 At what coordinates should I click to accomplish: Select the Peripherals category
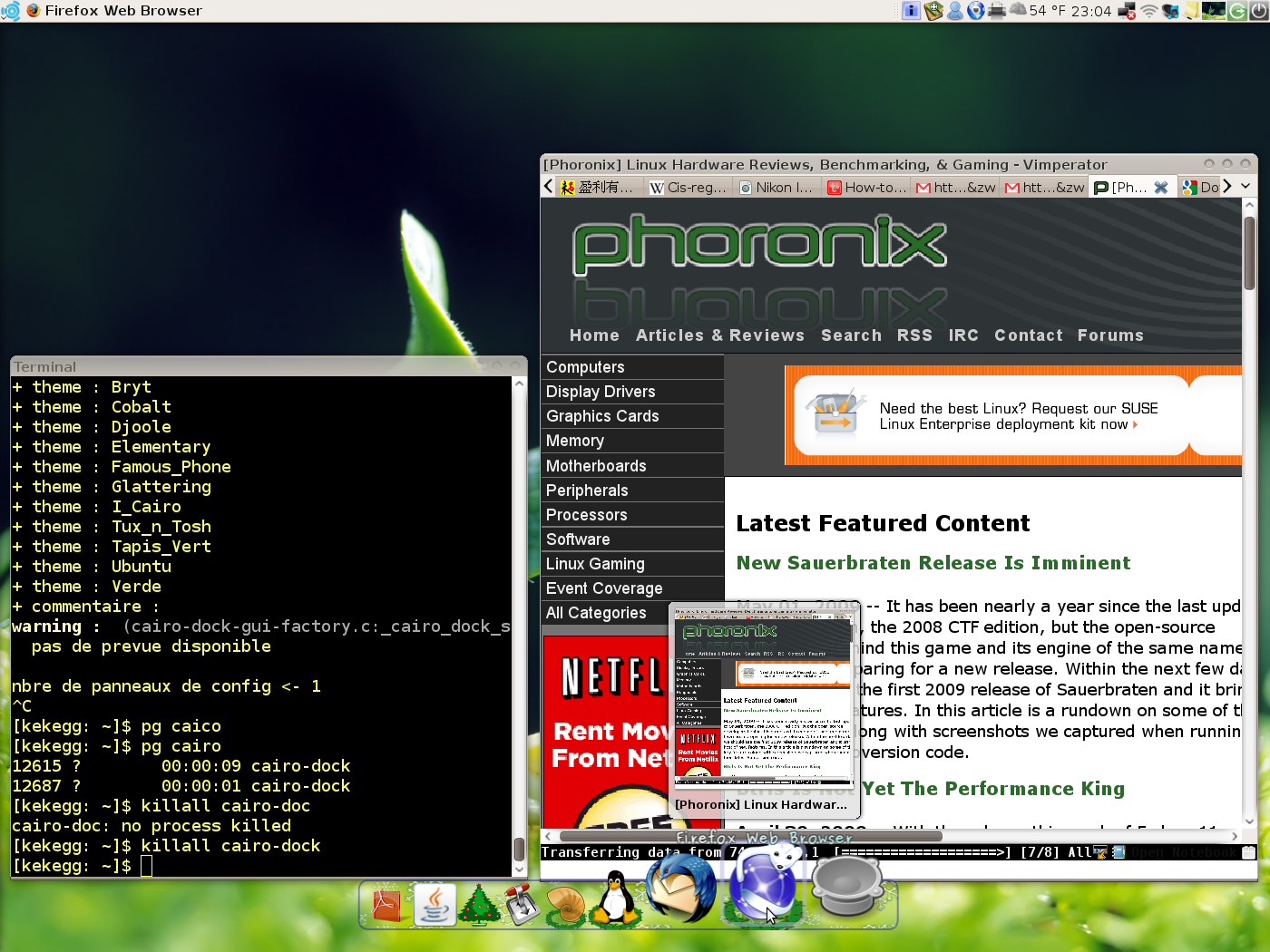(632, 491)
